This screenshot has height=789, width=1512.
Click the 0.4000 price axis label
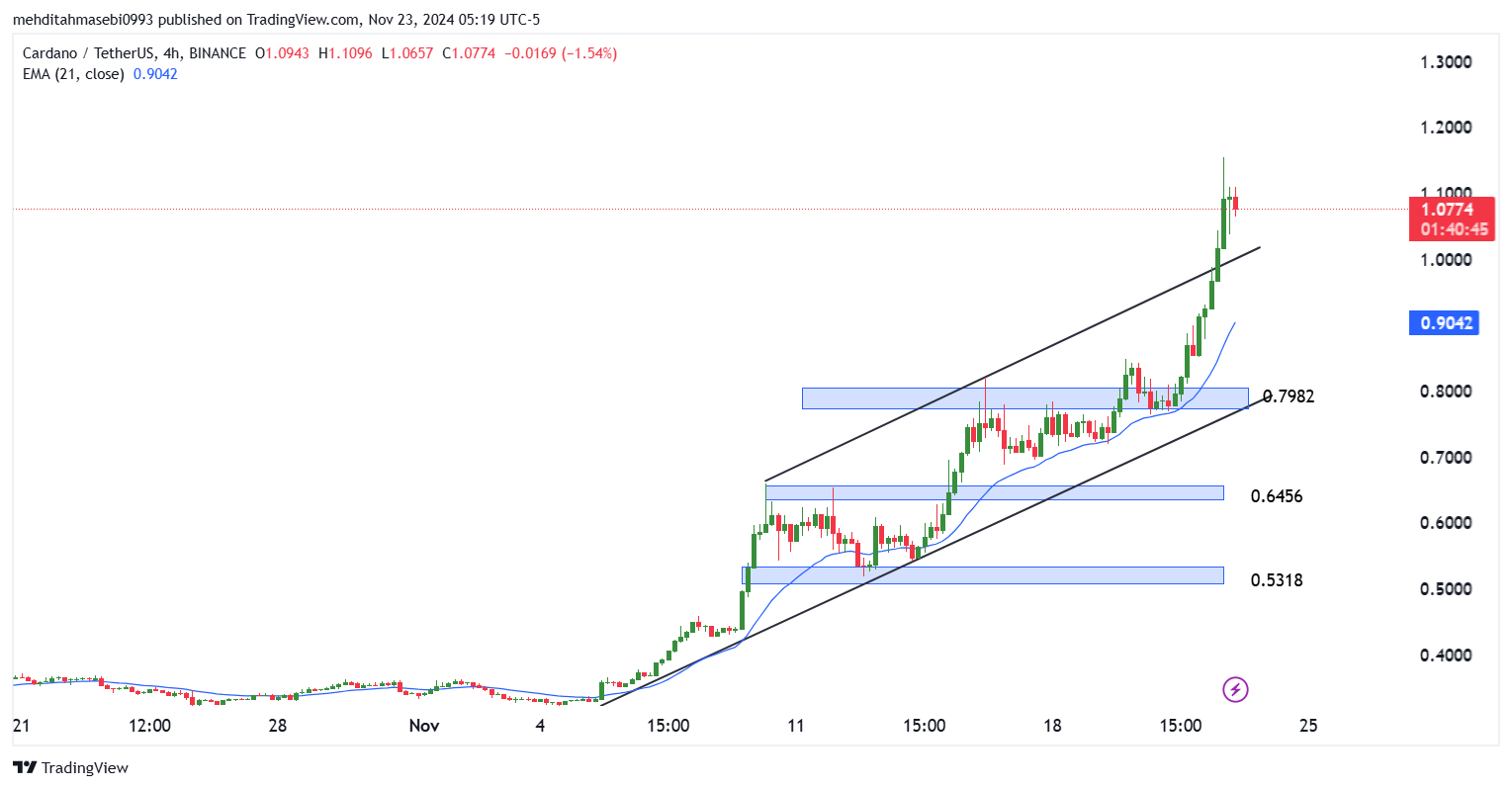click(x=1446, y=656)
